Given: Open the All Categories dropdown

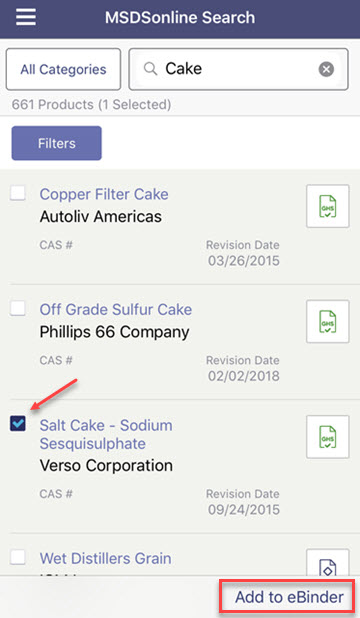Looking at the screenshot, I should [x=63, y=69].
